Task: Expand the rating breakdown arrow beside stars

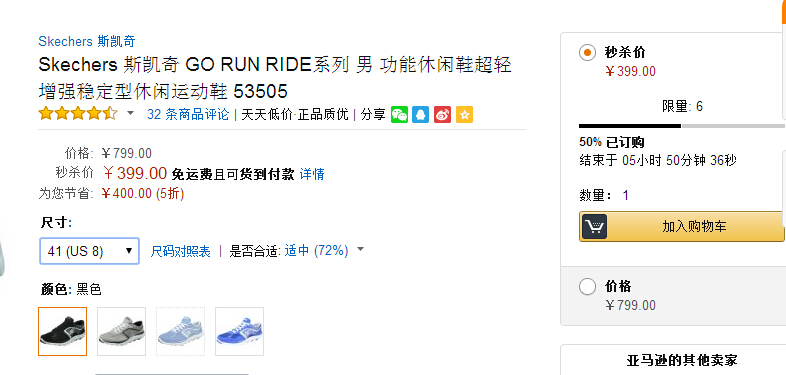Action: coord(130,113)
